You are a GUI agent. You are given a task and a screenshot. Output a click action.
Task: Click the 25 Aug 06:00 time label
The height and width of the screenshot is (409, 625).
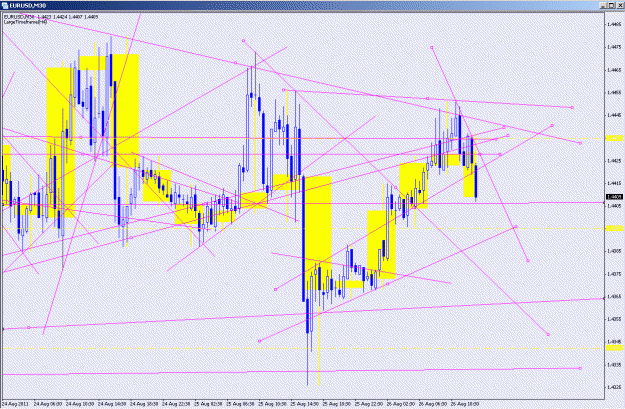pyautogui.click(x=240, y=404)
